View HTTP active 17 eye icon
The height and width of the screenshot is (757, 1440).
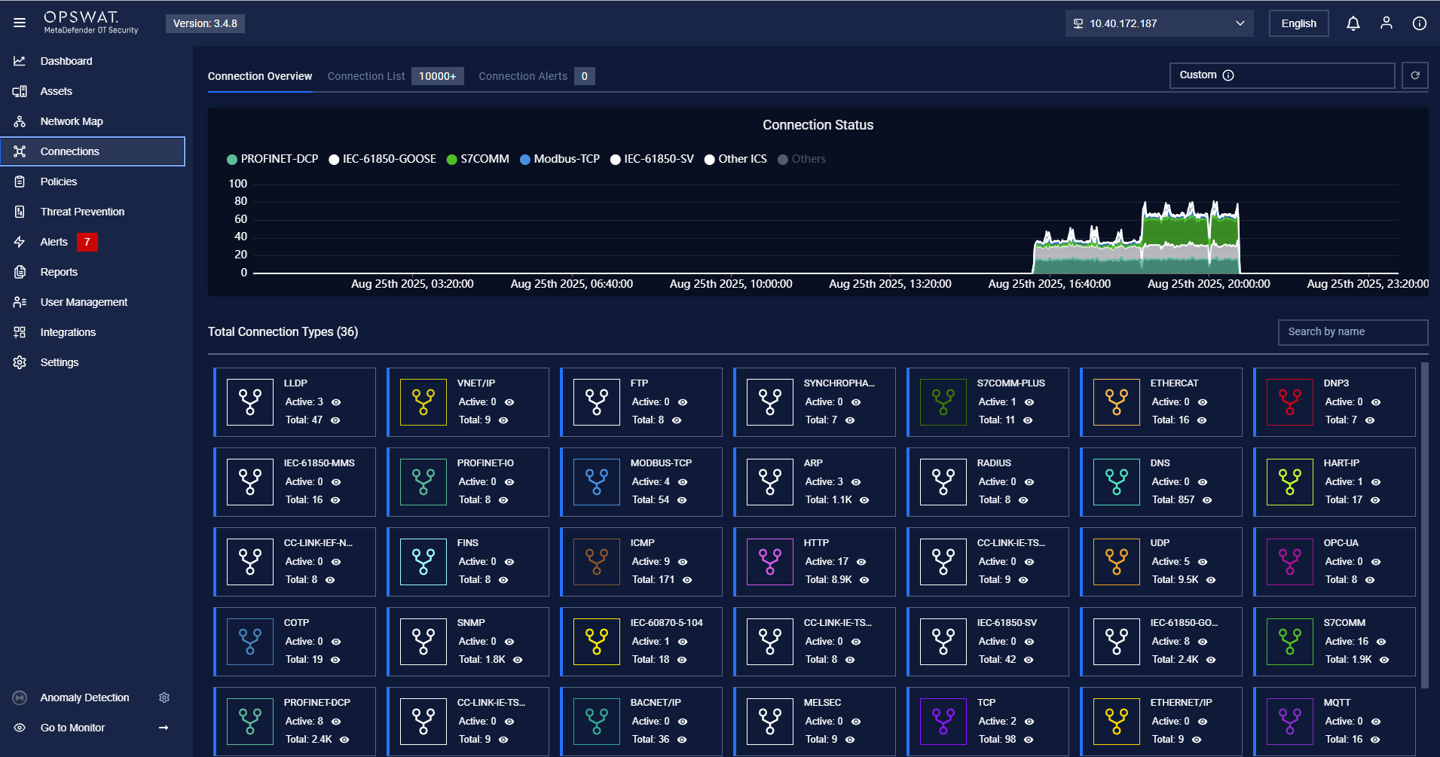click(861, 562)
